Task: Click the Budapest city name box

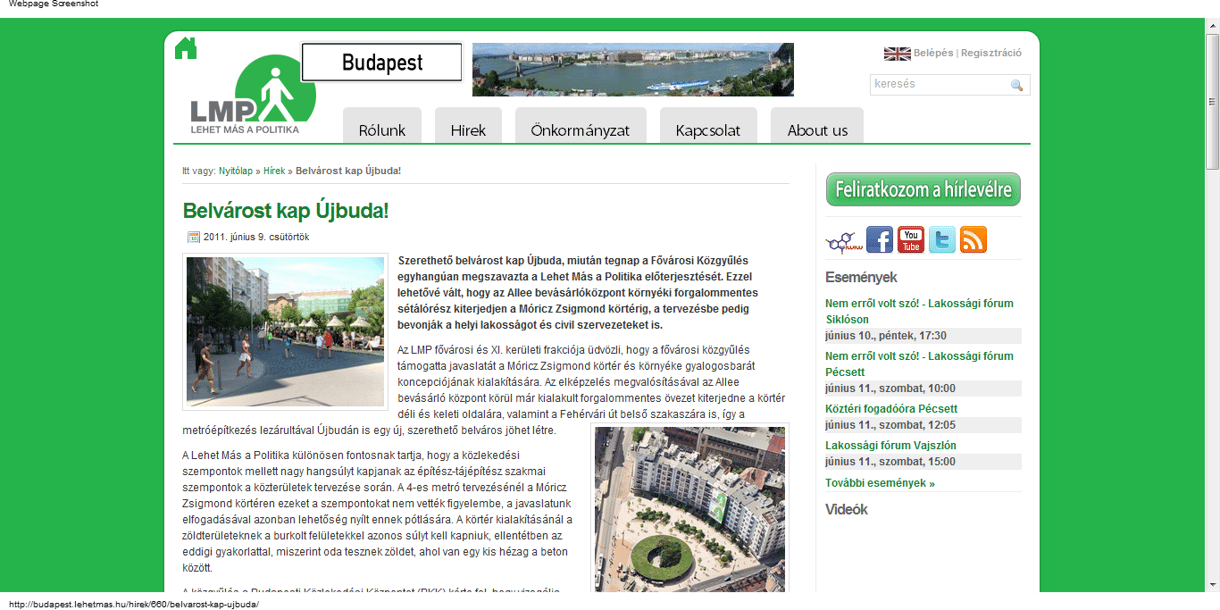Action: (382, 62)
